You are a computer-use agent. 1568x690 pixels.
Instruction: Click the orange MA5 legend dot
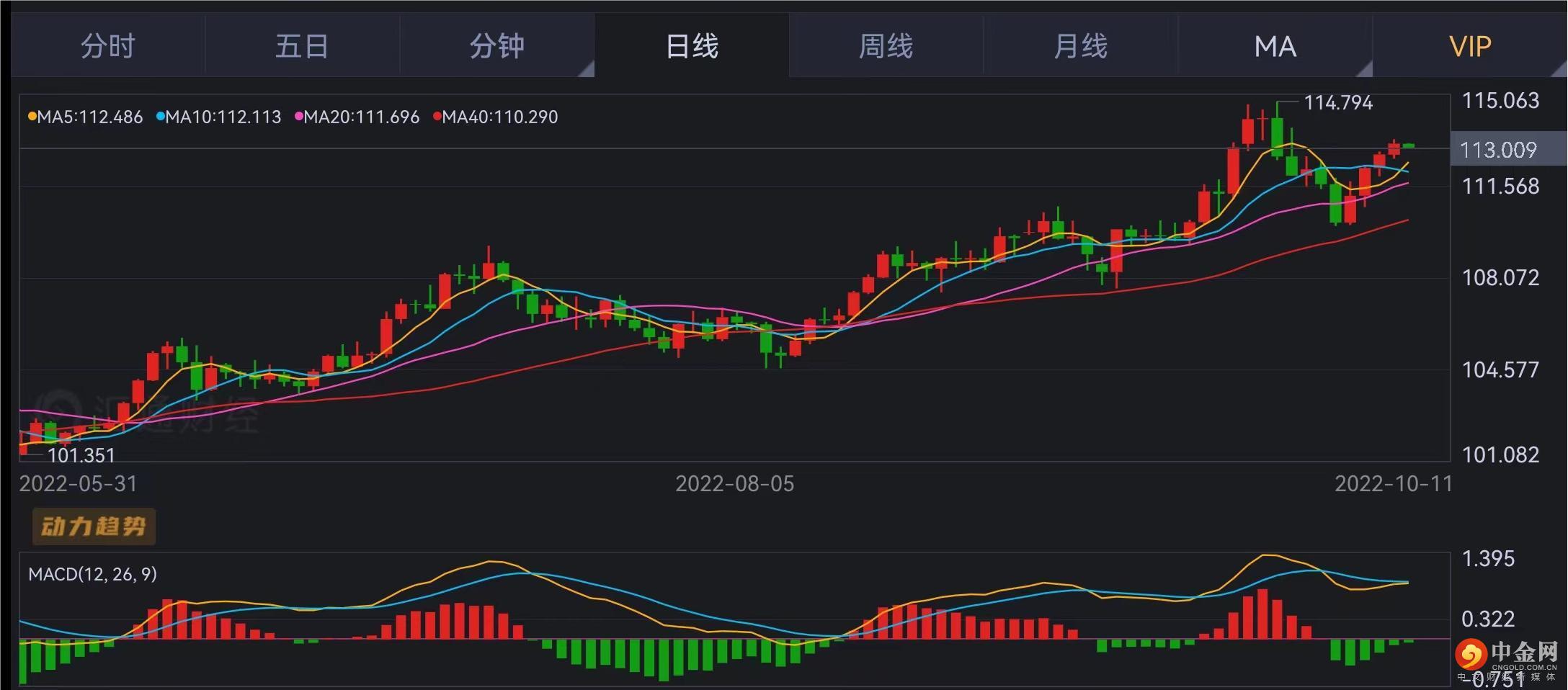tap(32, 117)
